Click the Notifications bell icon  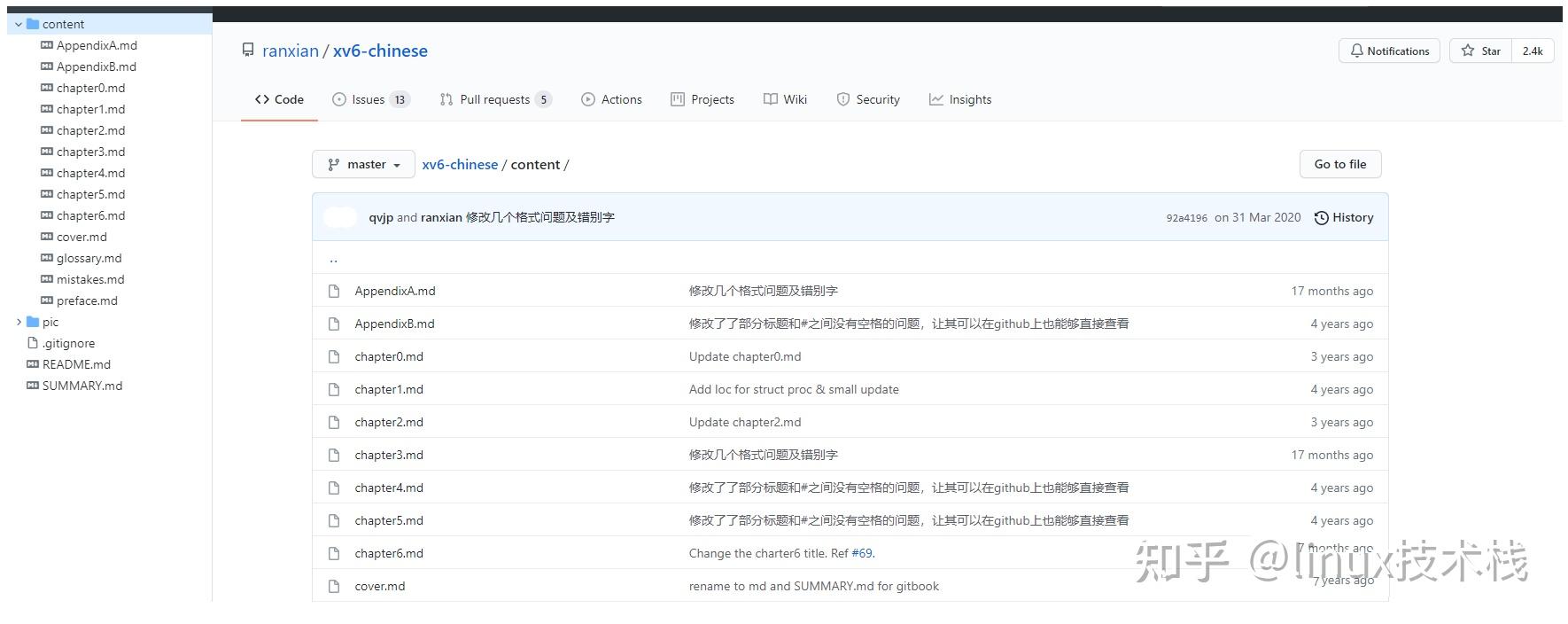pyautogui.click(x=1356, y=51)
